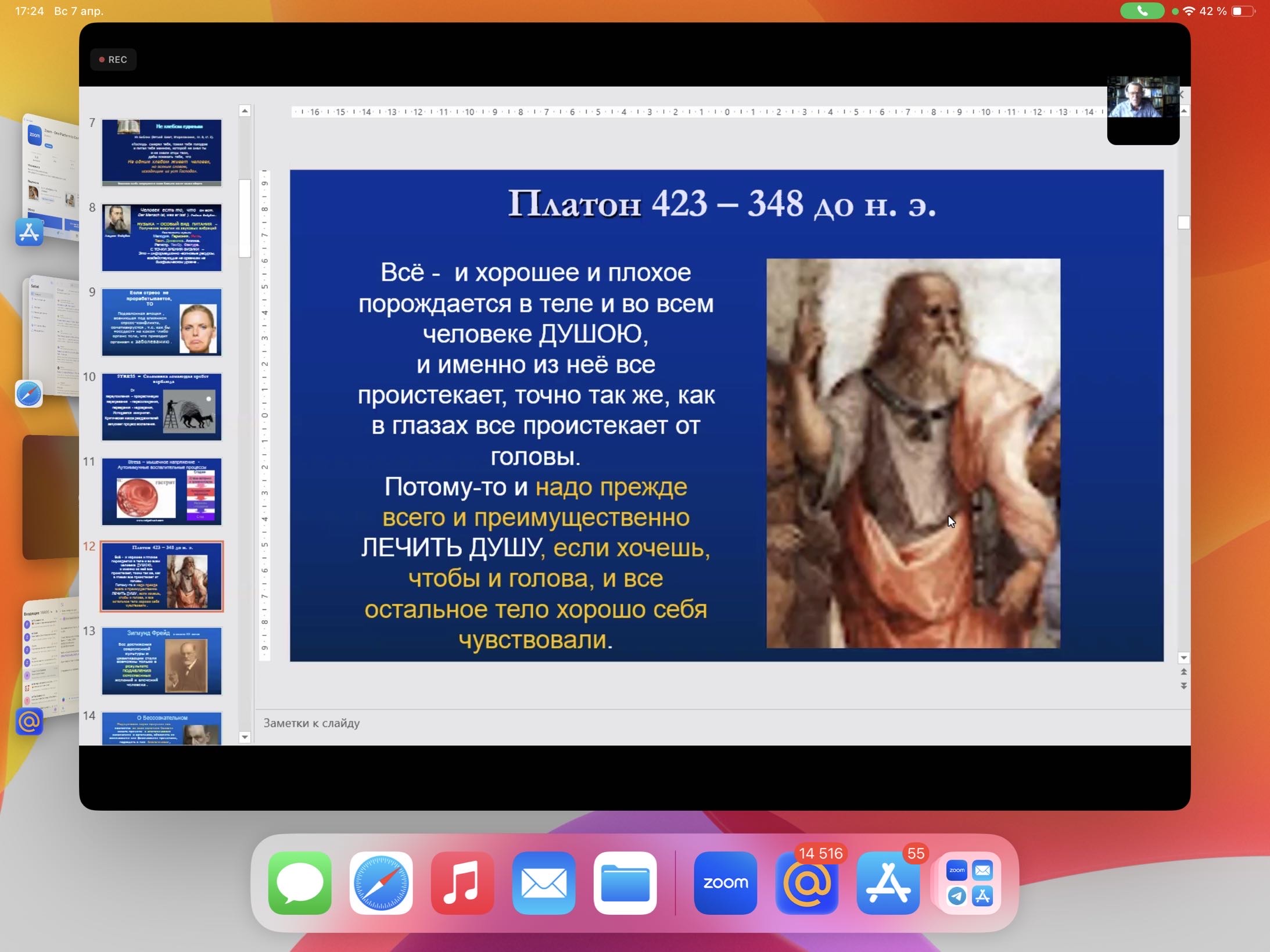1270x952 pixels.
Task: Select slide 7 thumbnail
Action: (162, 152)
